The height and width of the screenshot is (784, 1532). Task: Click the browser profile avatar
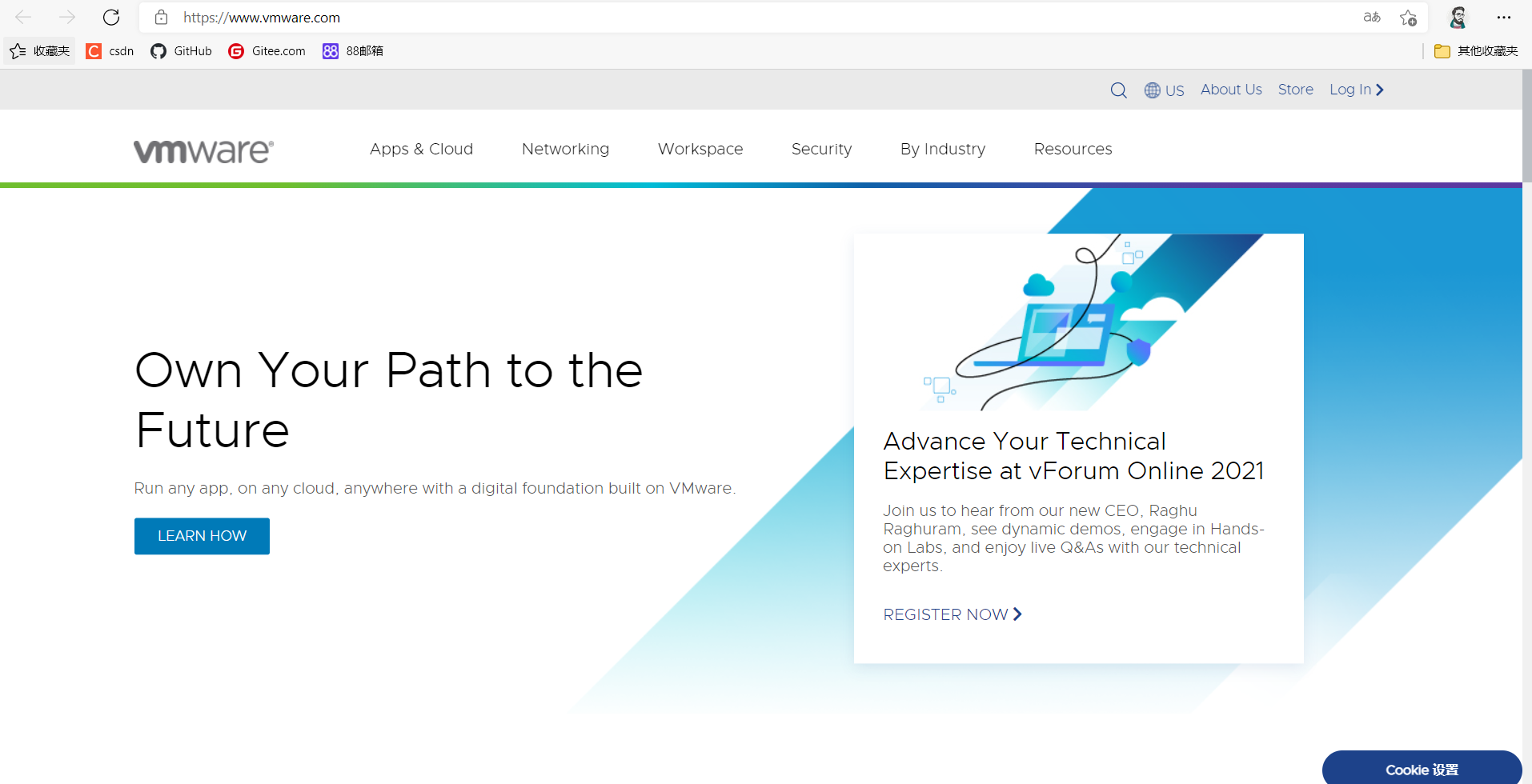tap(1458, 17)
